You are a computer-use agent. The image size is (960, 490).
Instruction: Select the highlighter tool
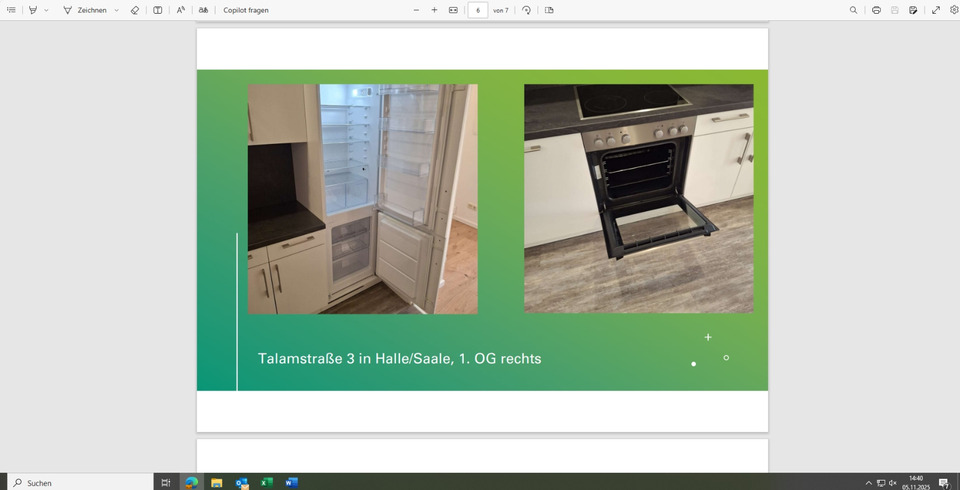(x=33, y=10)
